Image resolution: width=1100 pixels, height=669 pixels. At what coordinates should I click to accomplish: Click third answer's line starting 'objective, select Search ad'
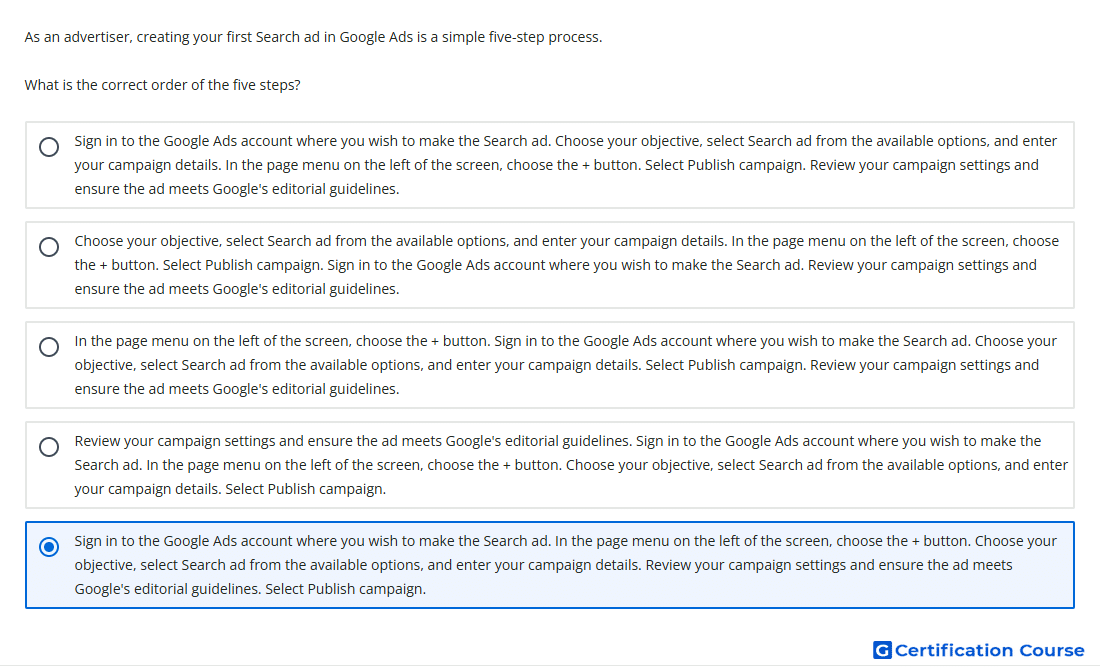coord(556,365)
